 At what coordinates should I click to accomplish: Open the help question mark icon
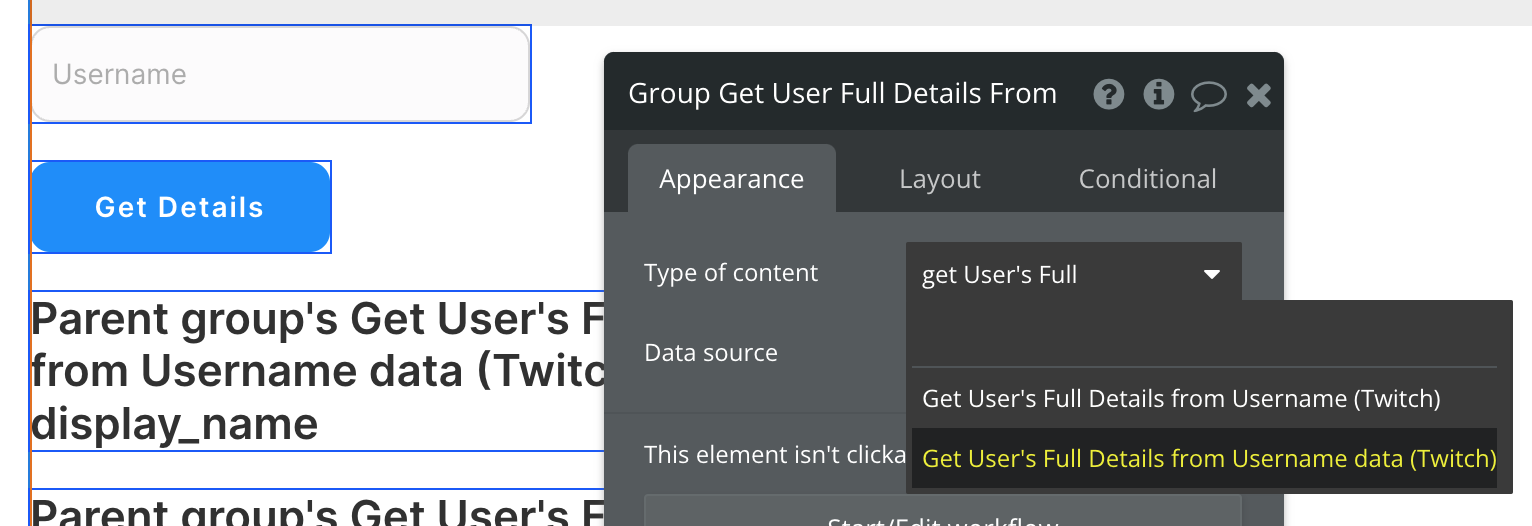click(1109, 94)
